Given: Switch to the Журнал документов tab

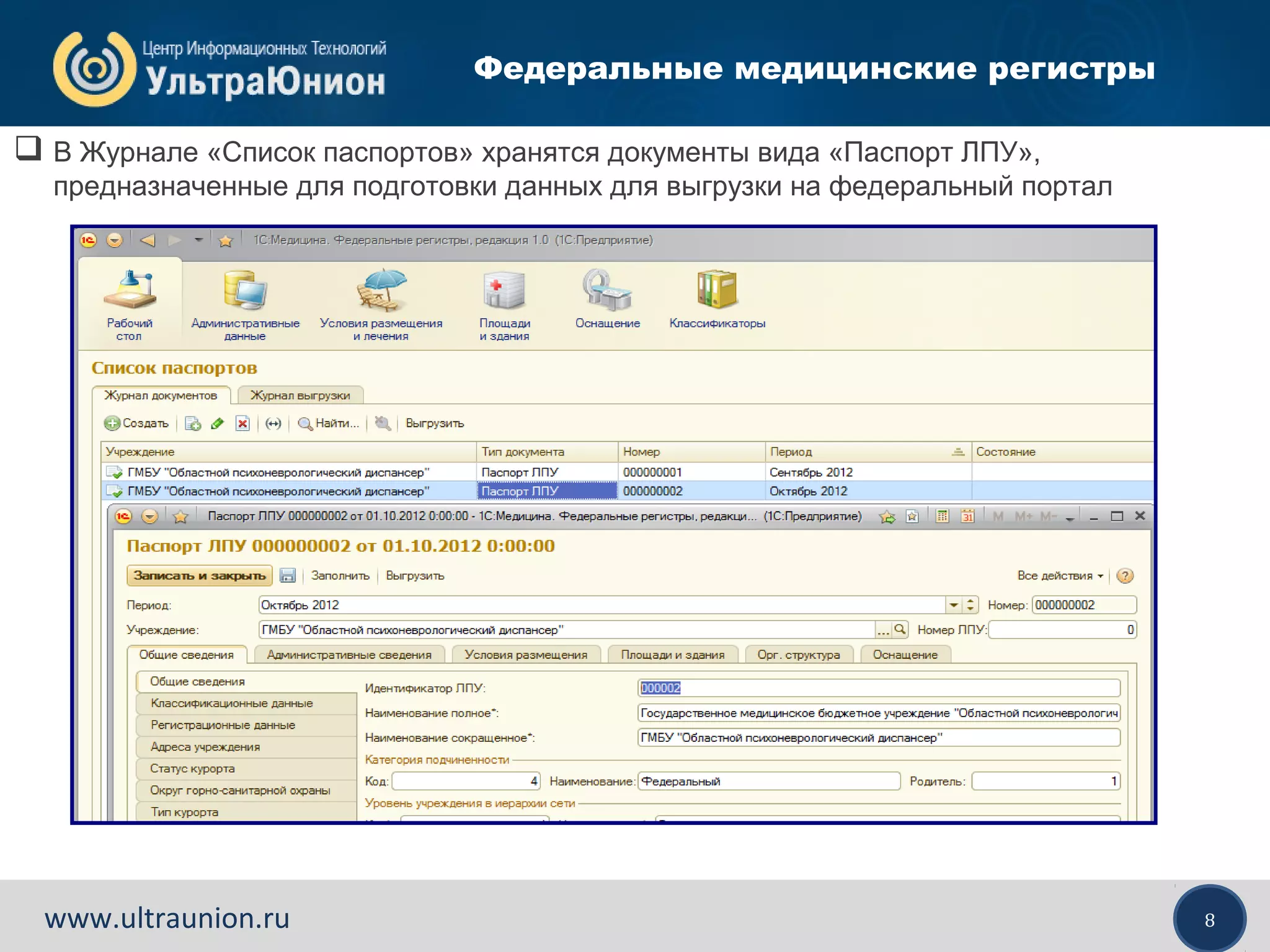Looking at the screenshot, I should [x=161, y=395].
